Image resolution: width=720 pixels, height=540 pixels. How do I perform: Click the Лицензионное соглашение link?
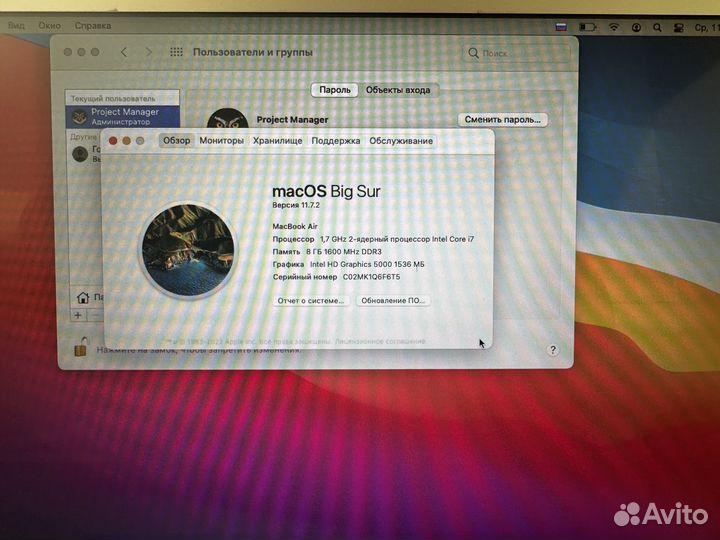pyautogui.click(x=380, y=341)
